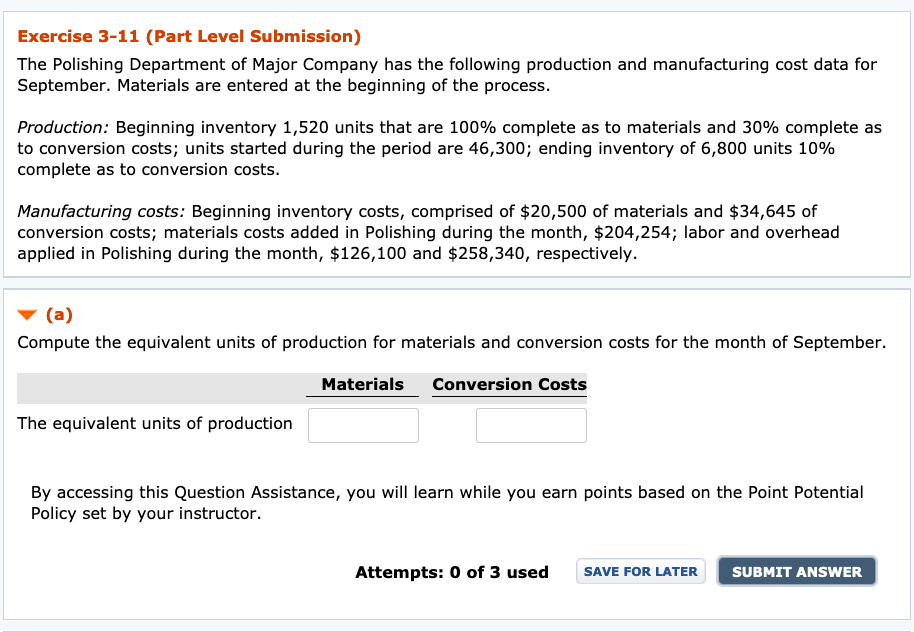The width and height of the screenshot is (914, 632).
Task: Click the Materials equivalent units input box
Action: tap(363, 425)
